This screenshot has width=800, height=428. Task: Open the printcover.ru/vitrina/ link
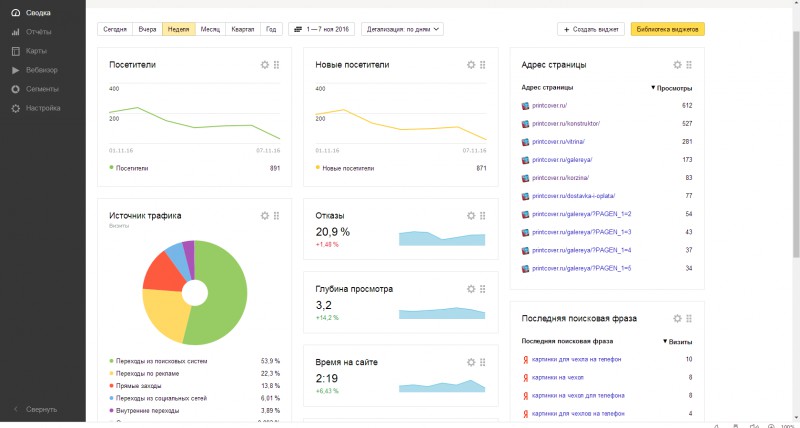point(558,142)
